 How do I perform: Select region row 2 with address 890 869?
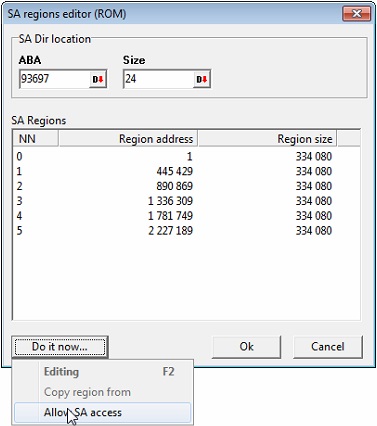(186, 186)
